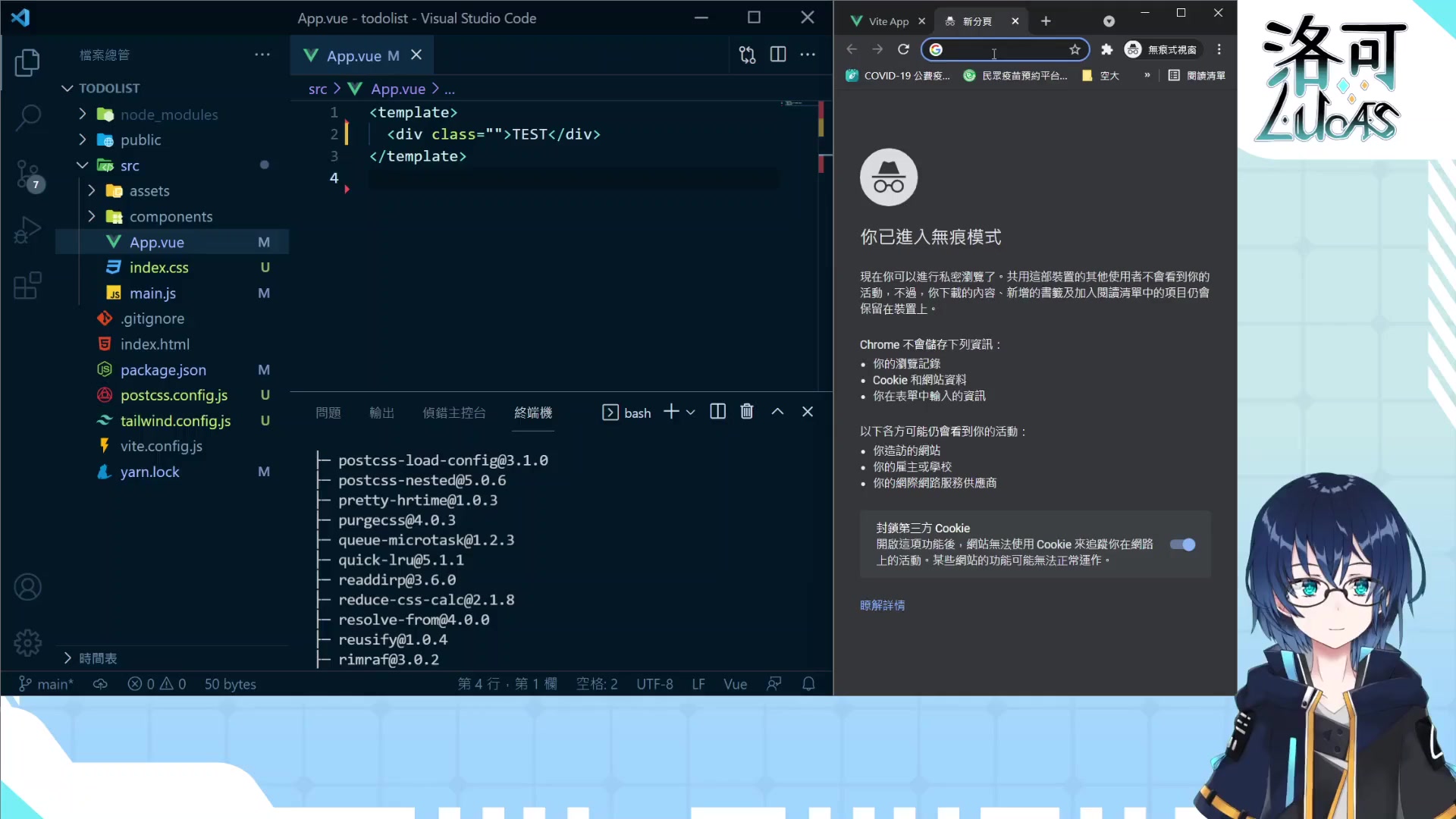The width and height of the screenshot is (1456, 819).
Task: Open the terminal profile dropdown next to bash
Action: 691,412
